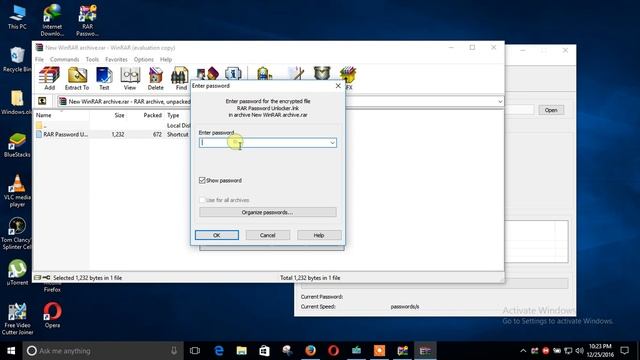Screen dimensions: 640x360
Task: Open uTorrent desktop icon
Action: 17,272
